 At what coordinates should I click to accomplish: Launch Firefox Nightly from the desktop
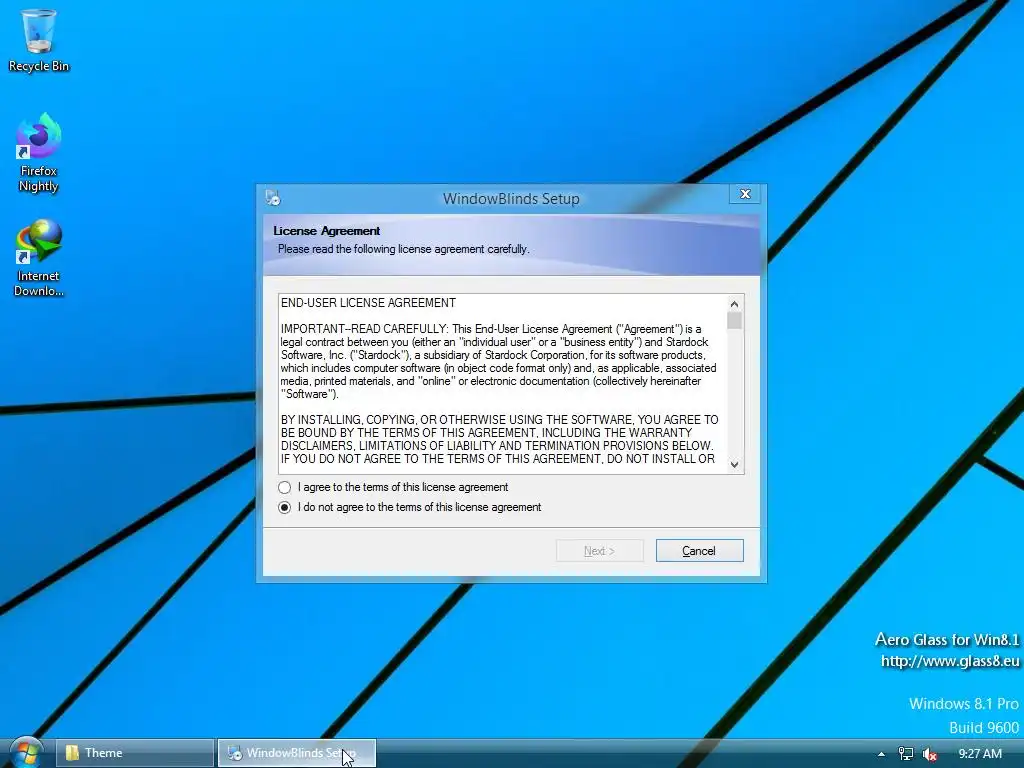[39, 152]
